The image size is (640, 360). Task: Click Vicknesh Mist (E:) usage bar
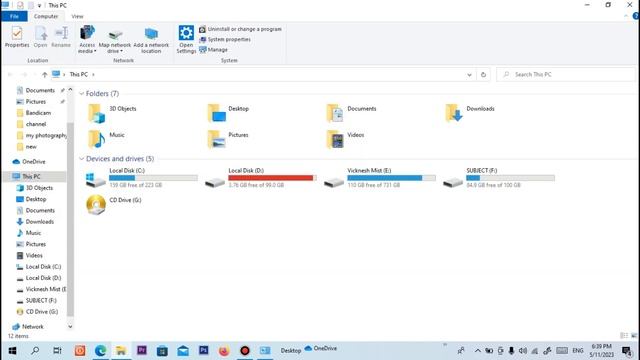click(x=391, y=178)
